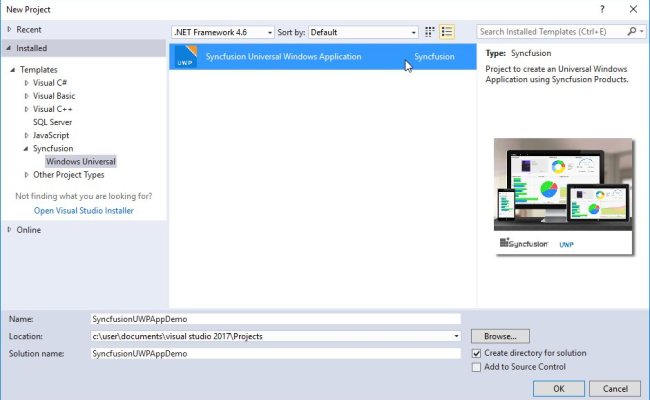650x400 pixels.
Task: Open Visual Studio Installer link
Action: pos(84,211)
